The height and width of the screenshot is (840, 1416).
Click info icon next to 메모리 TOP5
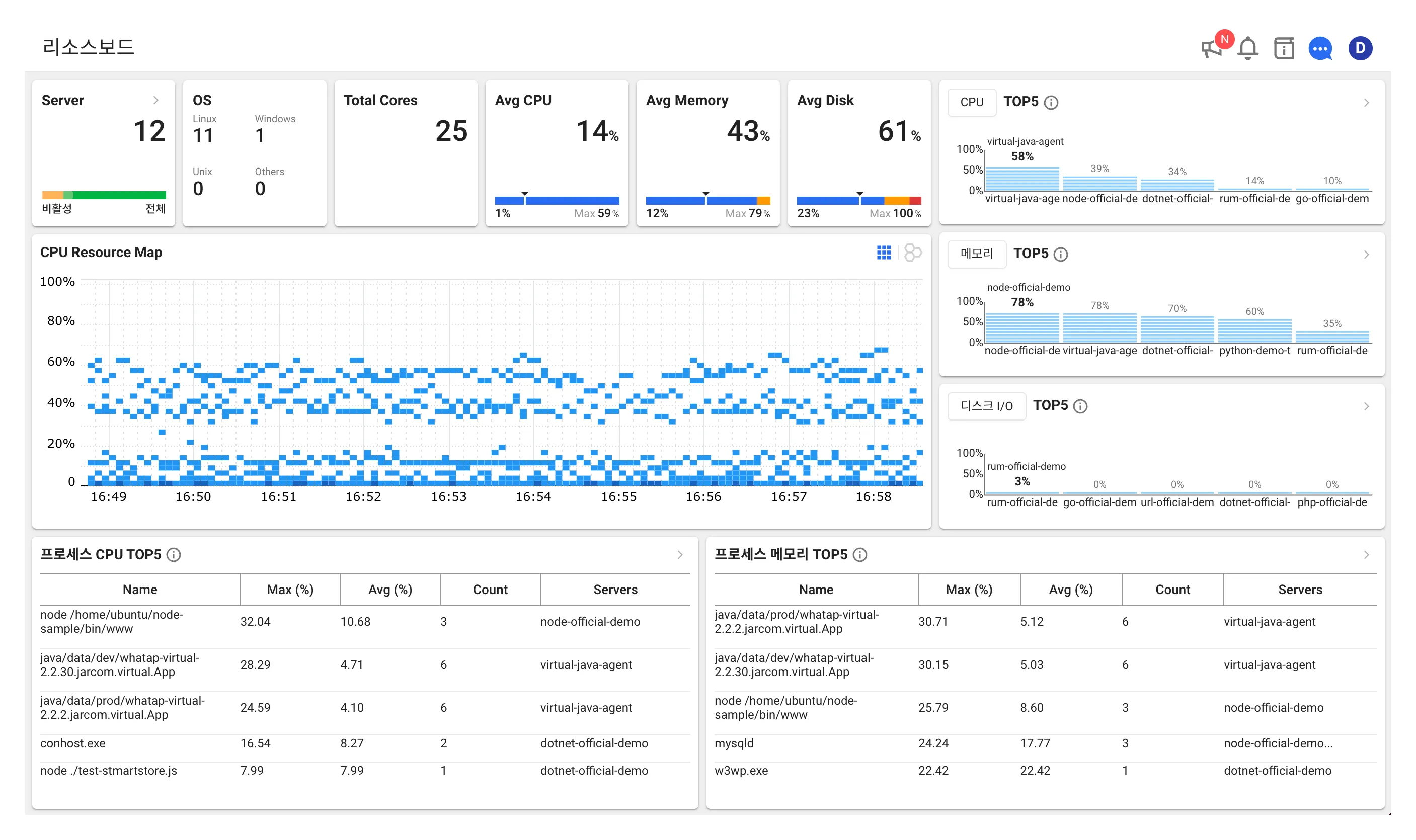coord(1060,255)
